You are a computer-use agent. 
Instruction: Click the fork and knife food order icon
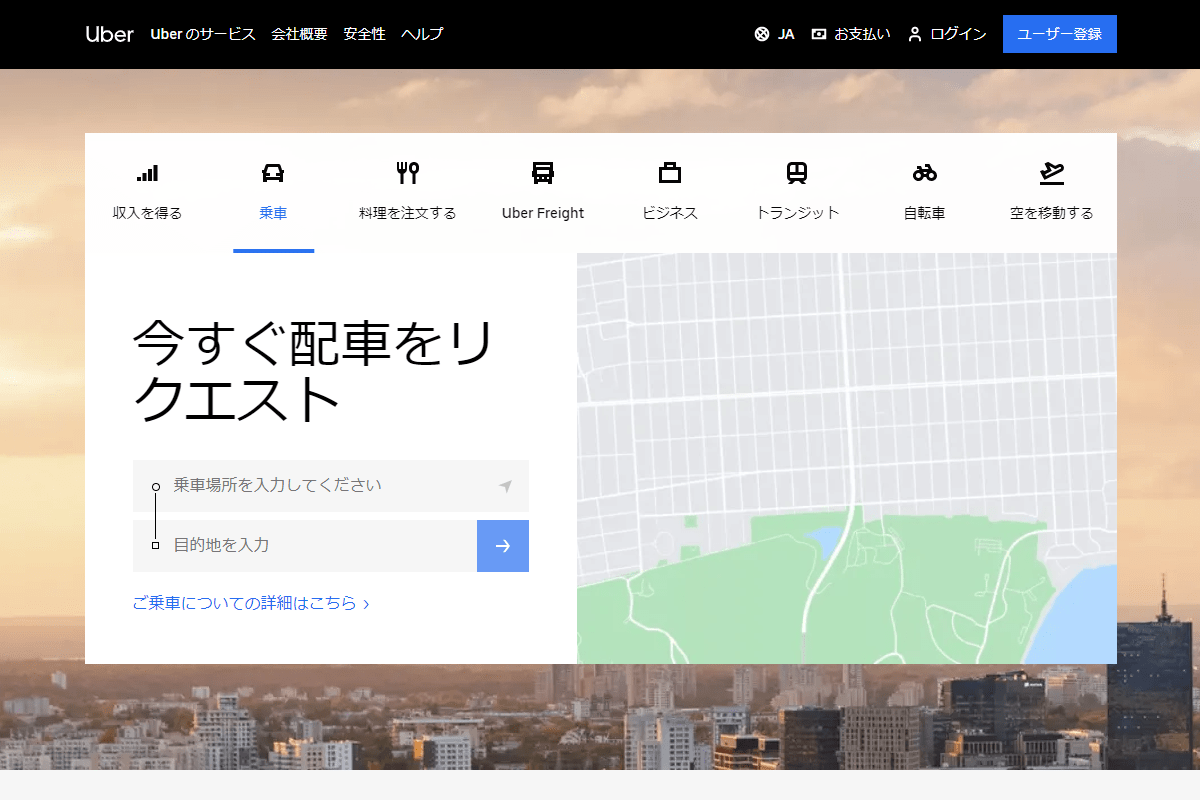(407, 173)
